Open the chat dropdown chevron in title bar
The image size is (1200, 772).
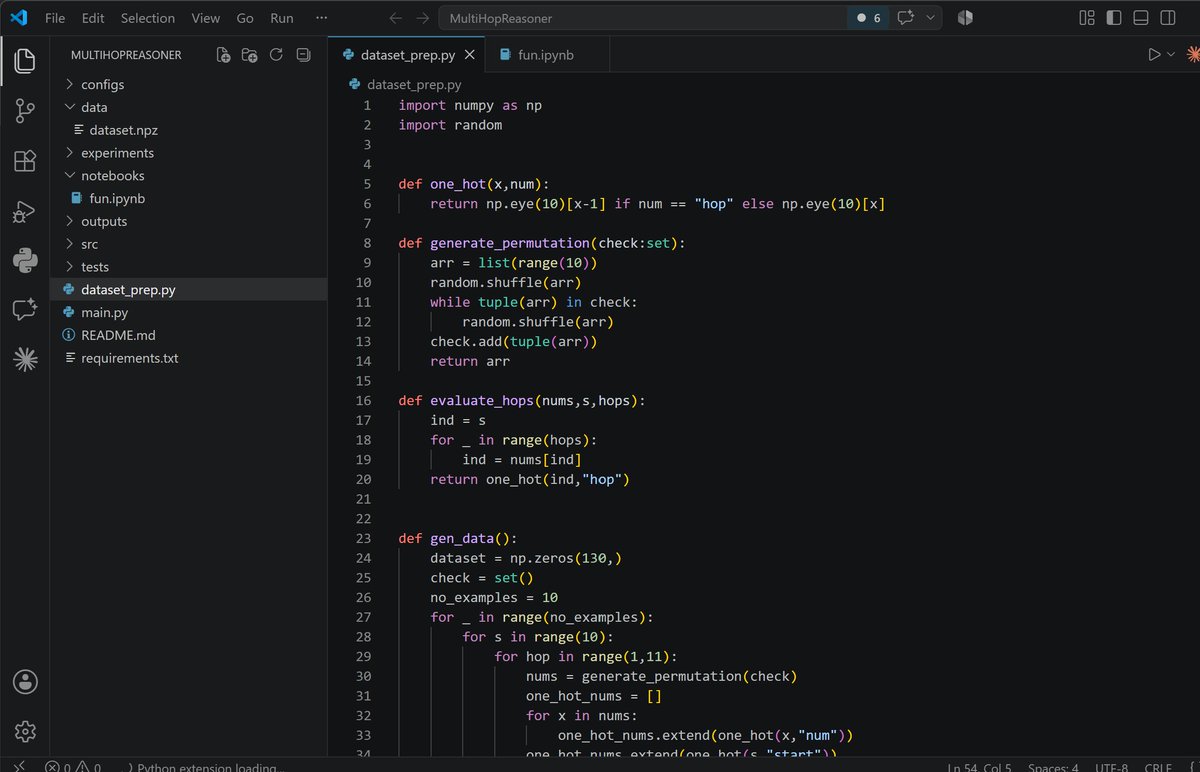click(931, 18)
